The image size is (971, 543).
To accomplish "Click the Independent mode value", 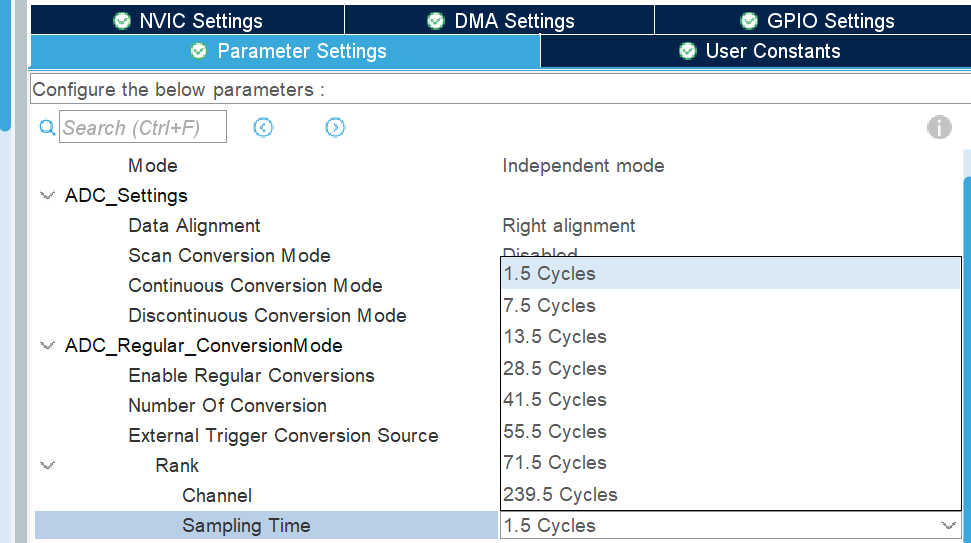I will (x=583, y=166).
